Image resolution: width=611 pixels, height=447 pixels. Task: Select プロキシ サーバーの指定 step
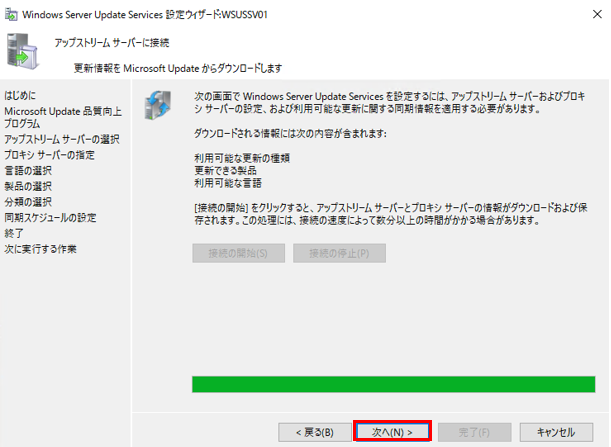pos(49,155)
